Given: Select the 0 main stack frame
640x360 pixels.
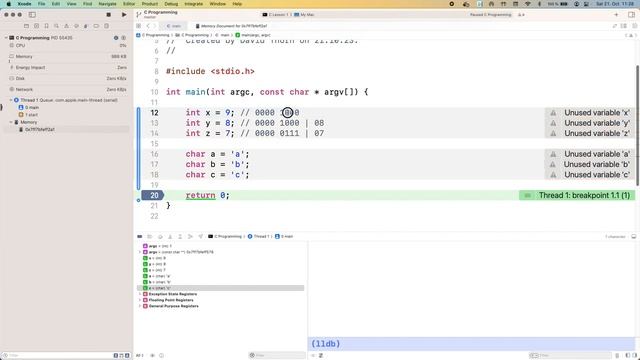Looking at the screenshot, I should [29, 107].
